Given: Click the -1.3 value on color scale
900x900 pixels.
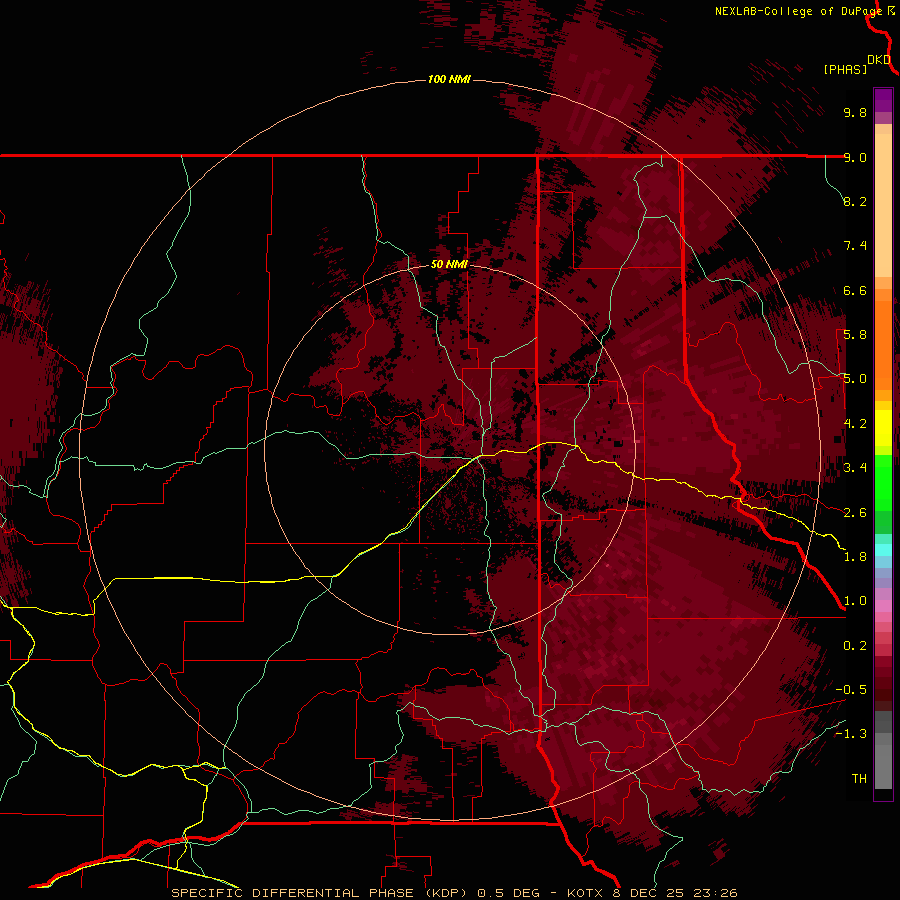Looking at the screenshot, I should [x=851, y=734].
